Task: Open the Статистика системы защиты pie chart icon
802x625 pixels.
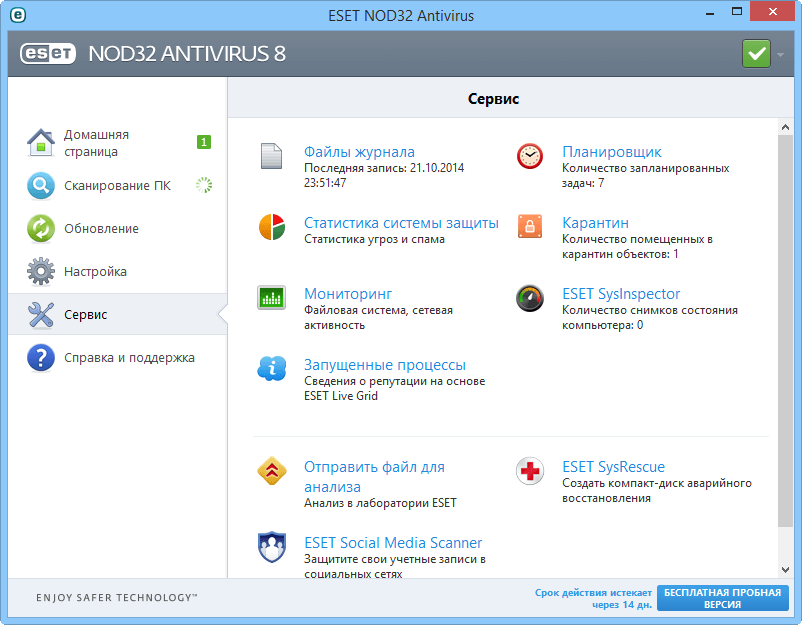Action: (270, 228)
